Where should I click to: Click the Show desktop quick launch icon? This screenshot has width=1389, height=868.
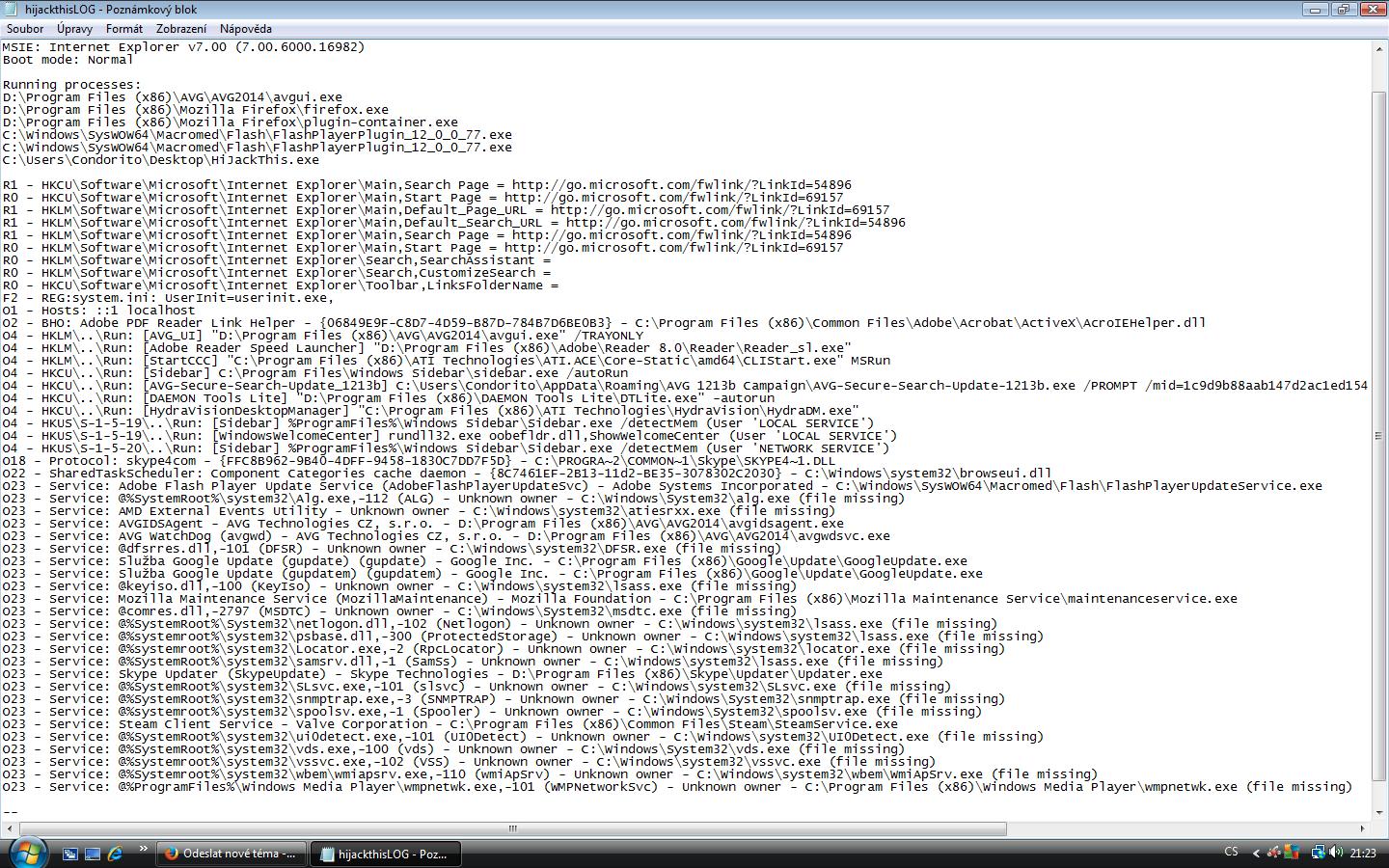[93, 854]
